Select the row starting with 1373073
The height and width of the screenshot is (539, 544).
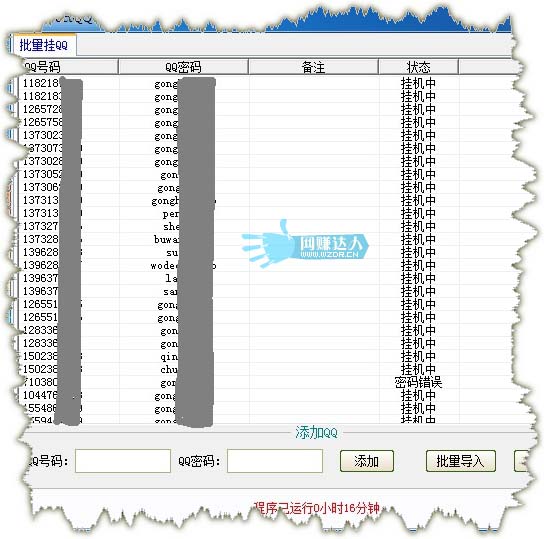(x=265, y=148)
